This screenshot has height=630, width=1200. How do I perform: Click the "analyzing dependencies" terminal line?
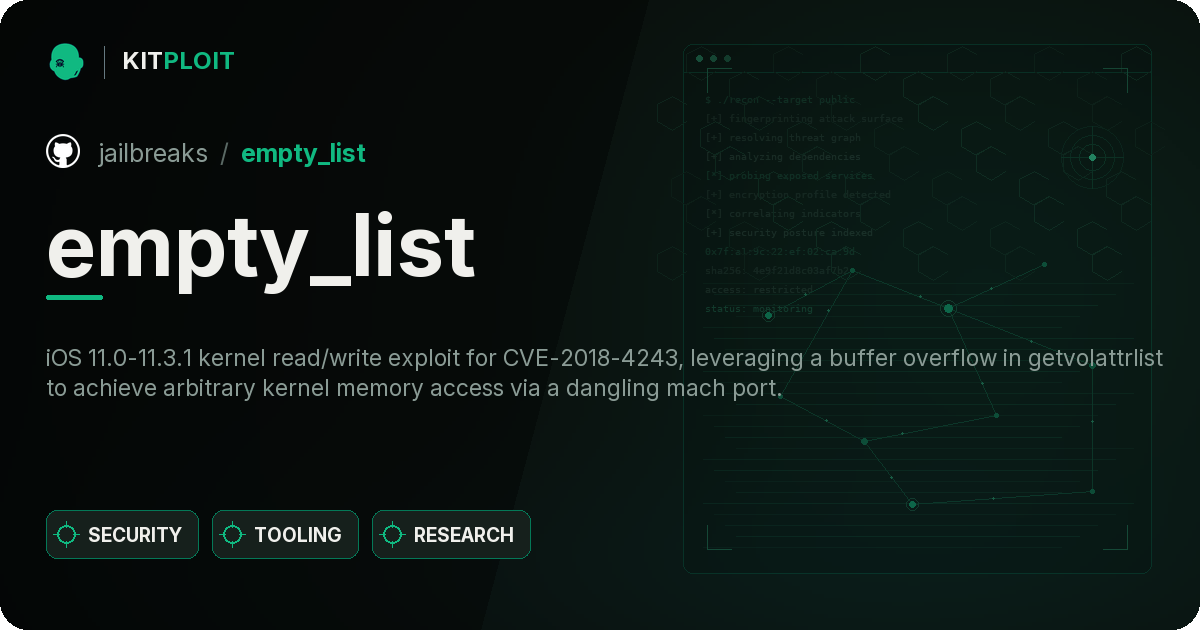[x=782, y=157]
